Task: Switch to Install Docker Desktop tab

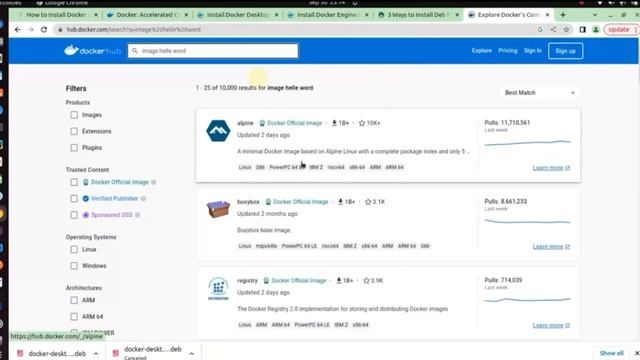Action: tap(238, 15)
